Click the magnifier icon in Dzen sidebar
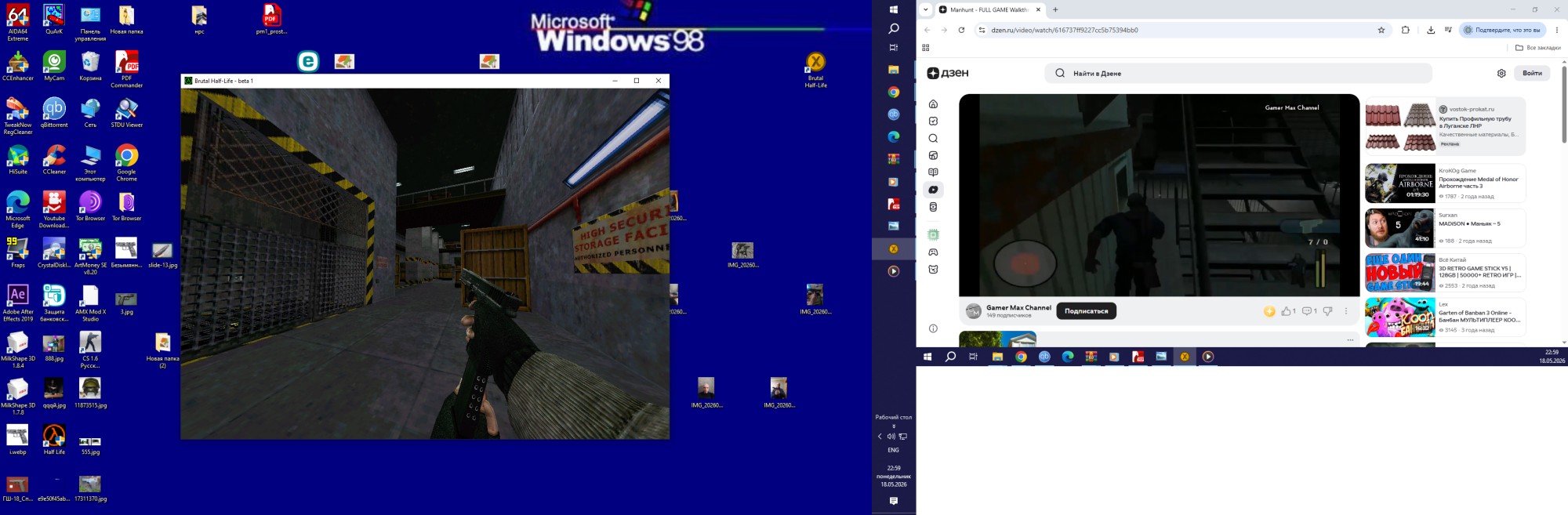1568x515 pixels. 933,138
